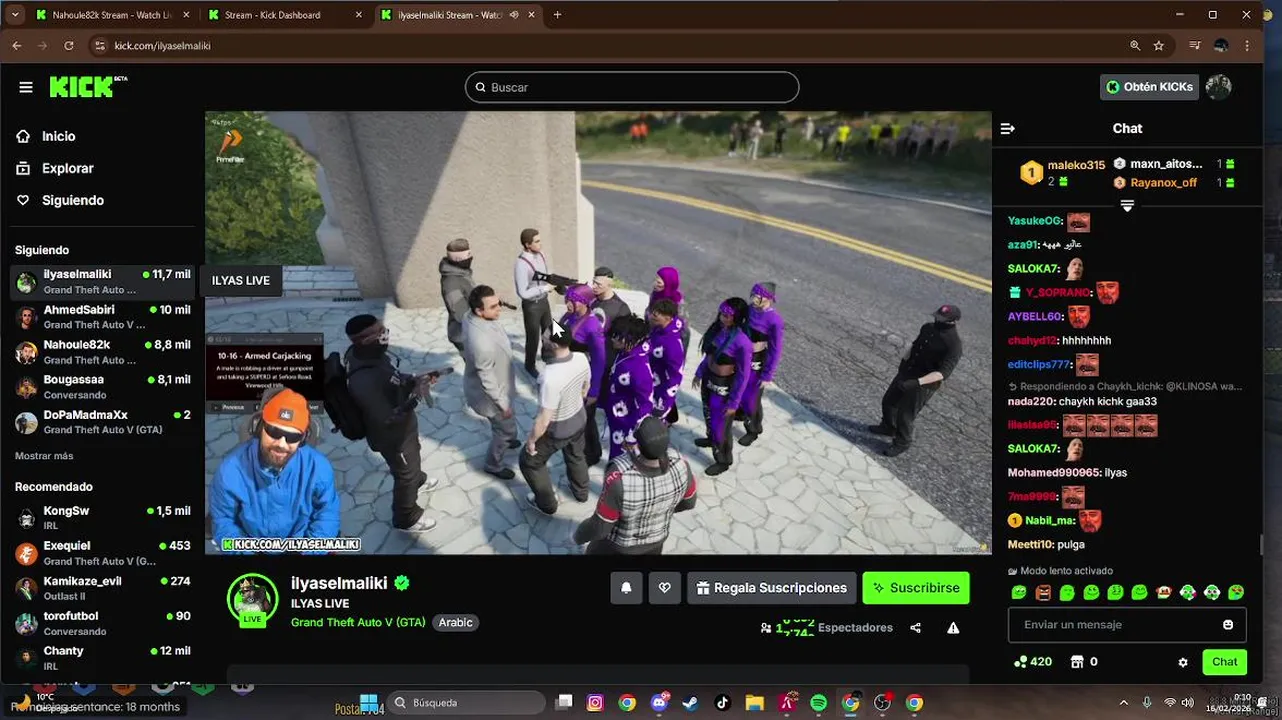
Task: Open Spotify from the taskbar
Action: [818, 703]
